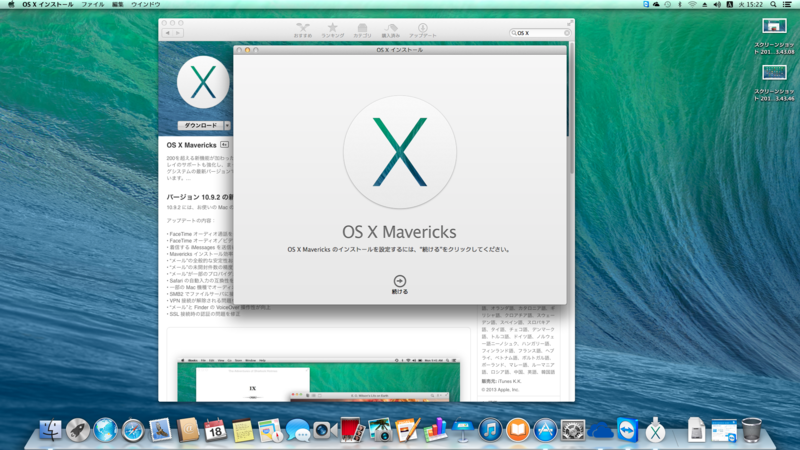Image resolution: width=800 pixels, height=450 pixels.
Task: Click the App Store vertical scrollbar
Action: point(571,107)
